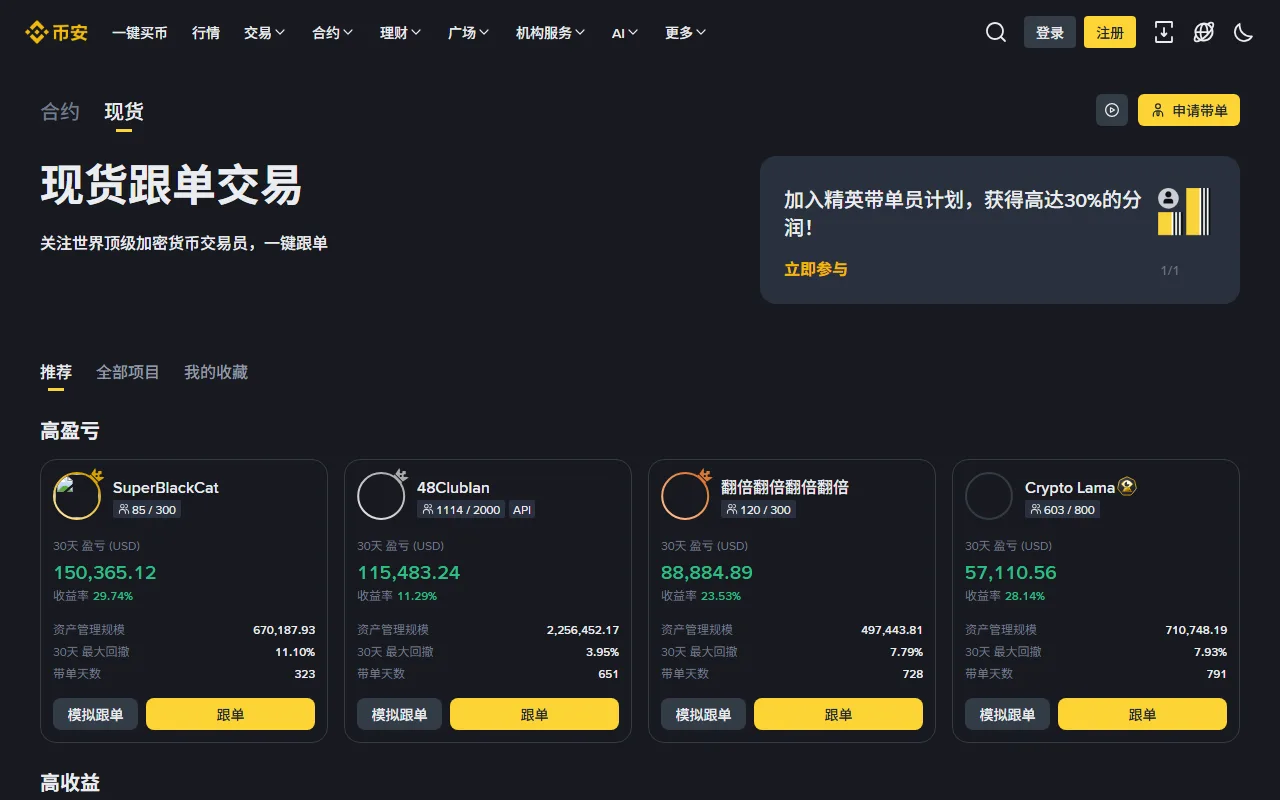Click 跟单 on SuperBlackCat card

[x=230, y=714]
